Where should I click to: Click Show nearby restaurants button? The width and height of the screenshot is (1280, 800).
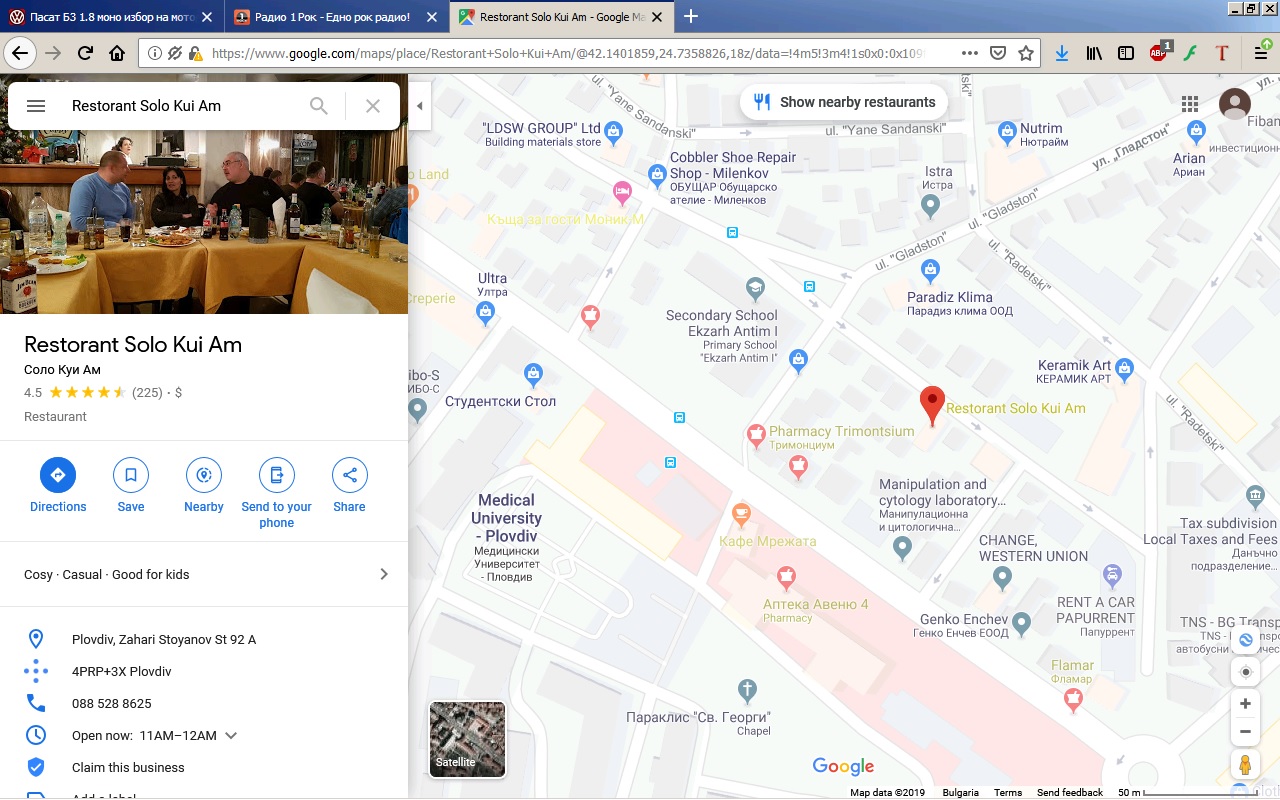(845, 102)
